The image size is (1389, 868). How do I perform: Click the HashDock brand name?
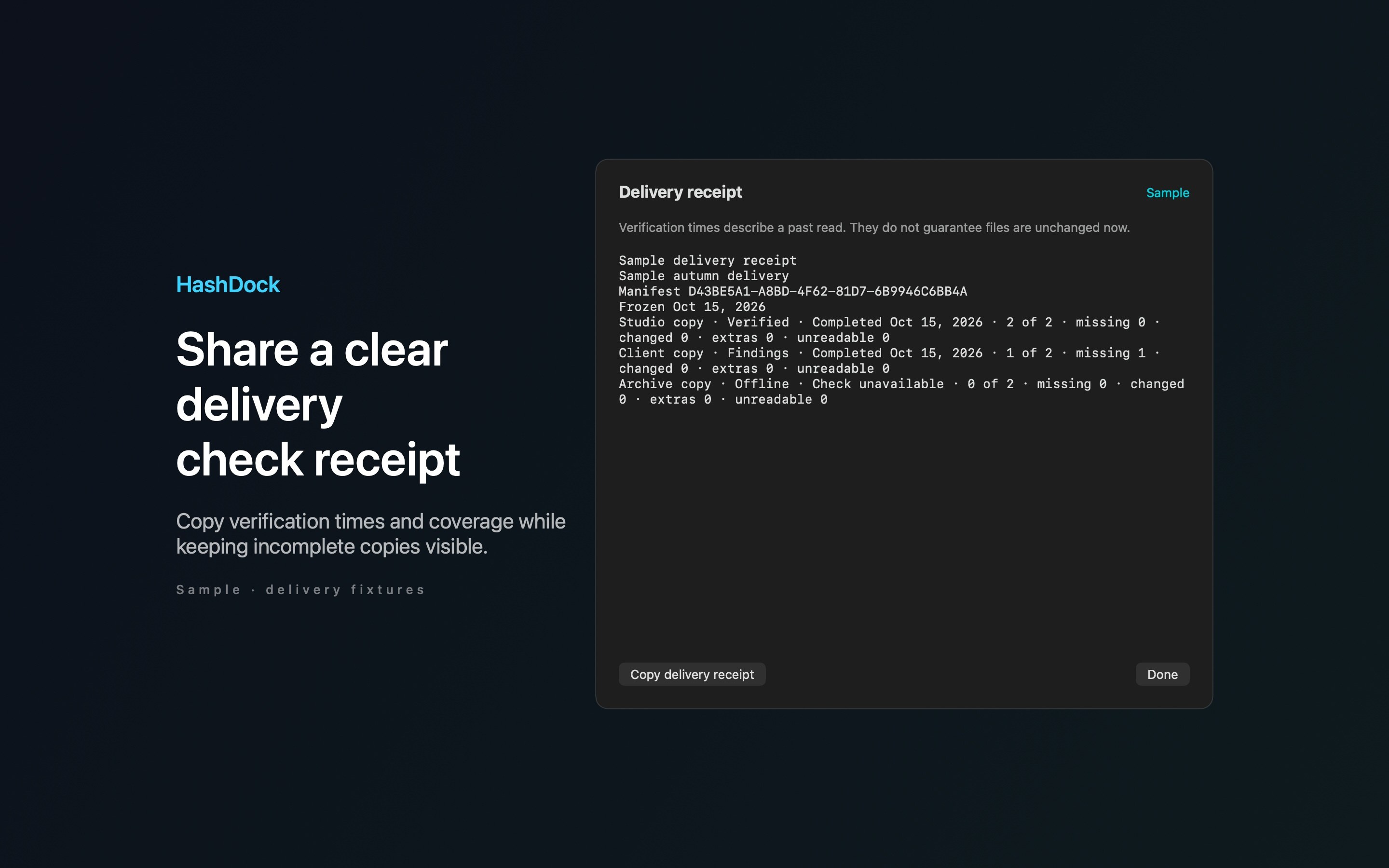pyautogui.click(x=228, y=285)
